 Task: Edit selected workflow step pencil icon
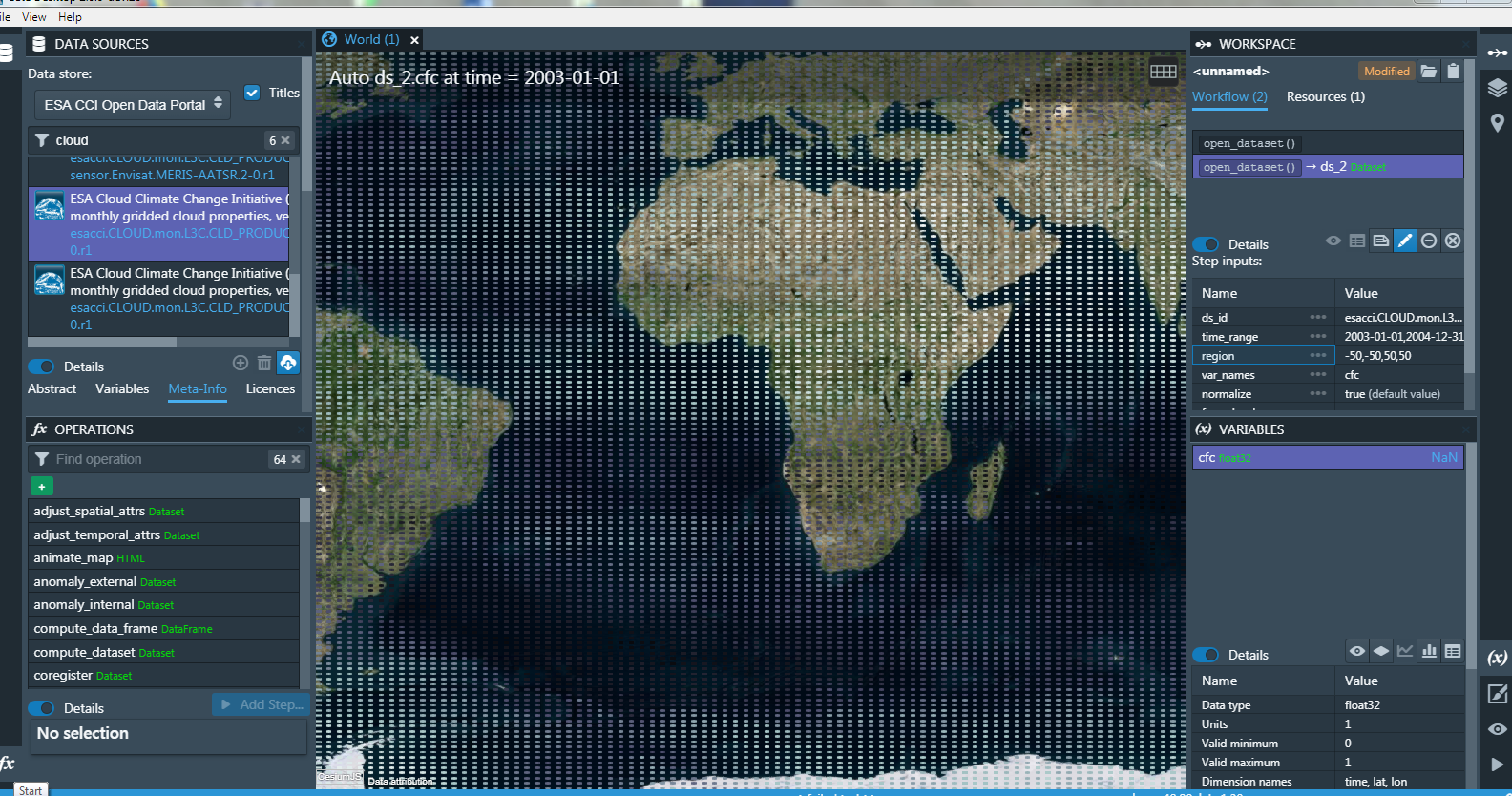1405,241
